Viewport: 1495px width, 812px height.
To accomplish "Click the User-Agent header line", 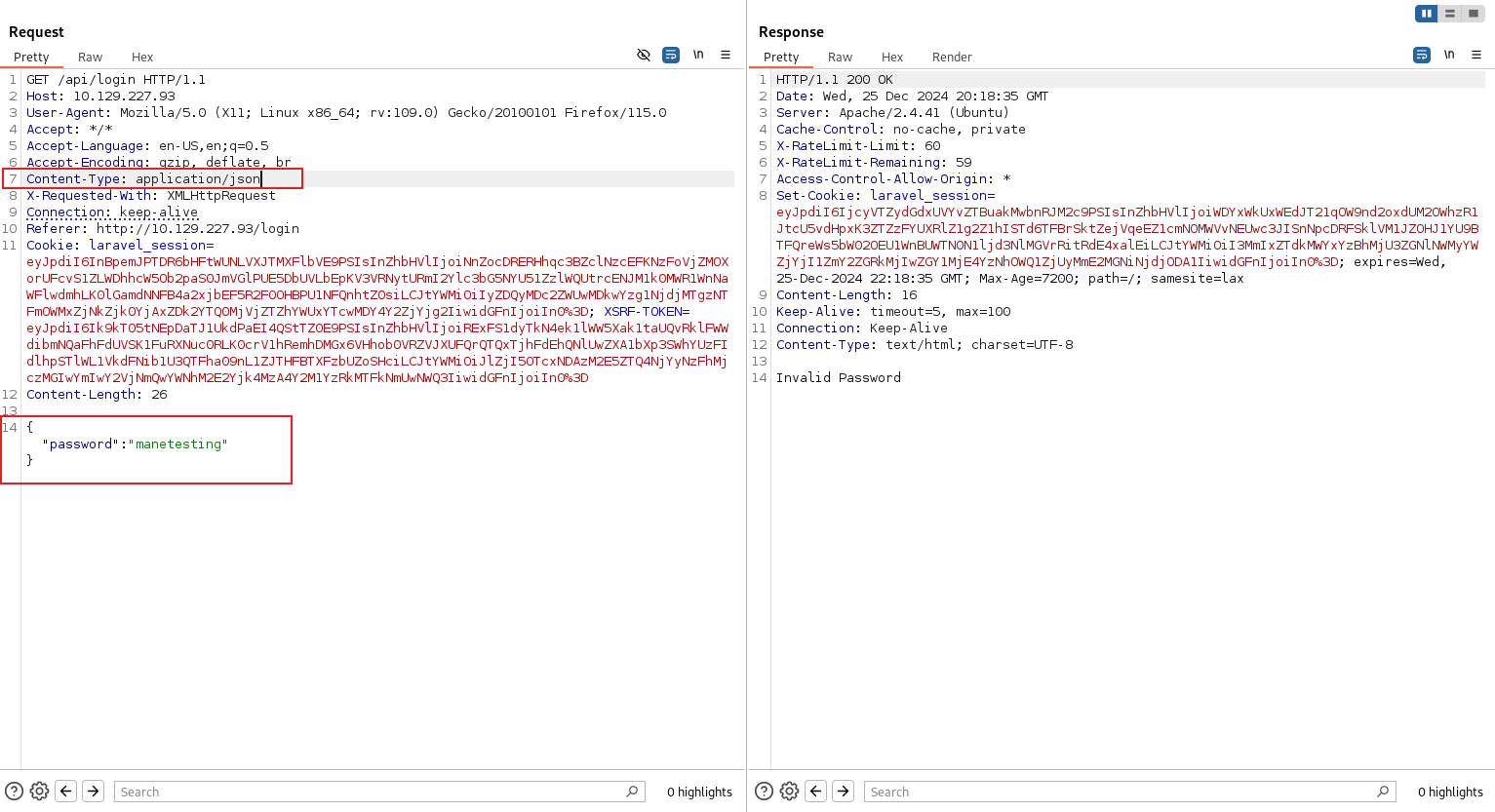I will [346, 113].
